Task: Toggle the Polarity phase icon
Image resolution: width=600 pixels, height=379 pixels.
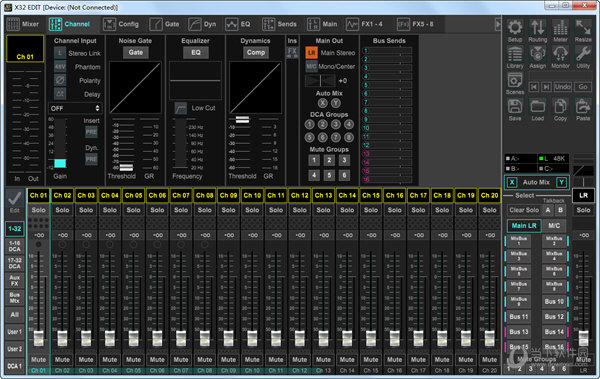Action: pos(60,80)
